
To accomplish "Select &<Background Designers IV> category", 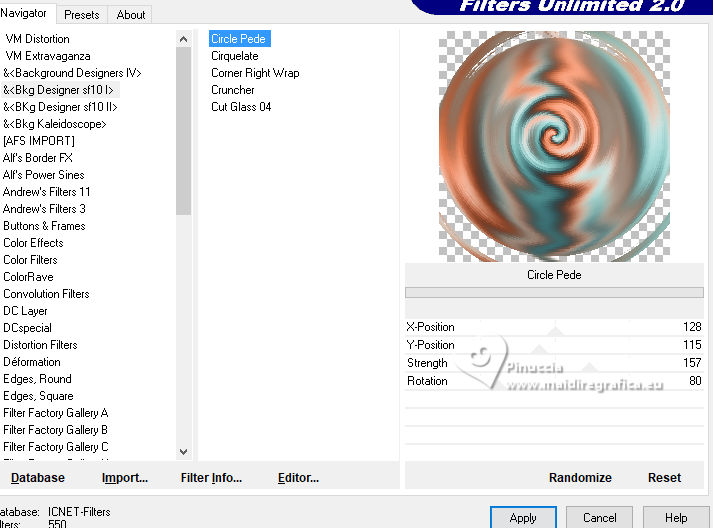I will point(72,73).
